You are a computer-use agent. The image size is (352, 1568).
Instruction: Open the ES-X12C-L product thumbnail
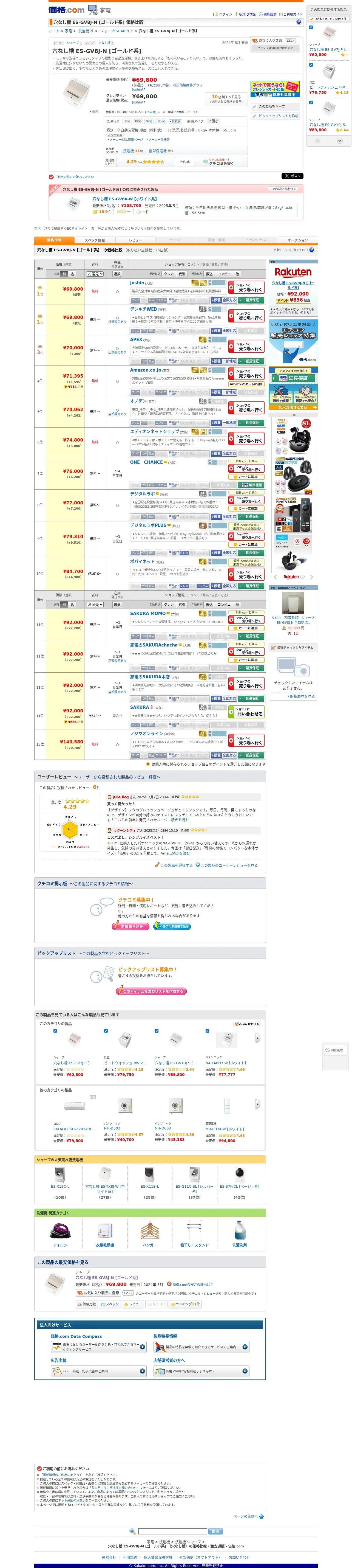click(x=60, y=1175)
